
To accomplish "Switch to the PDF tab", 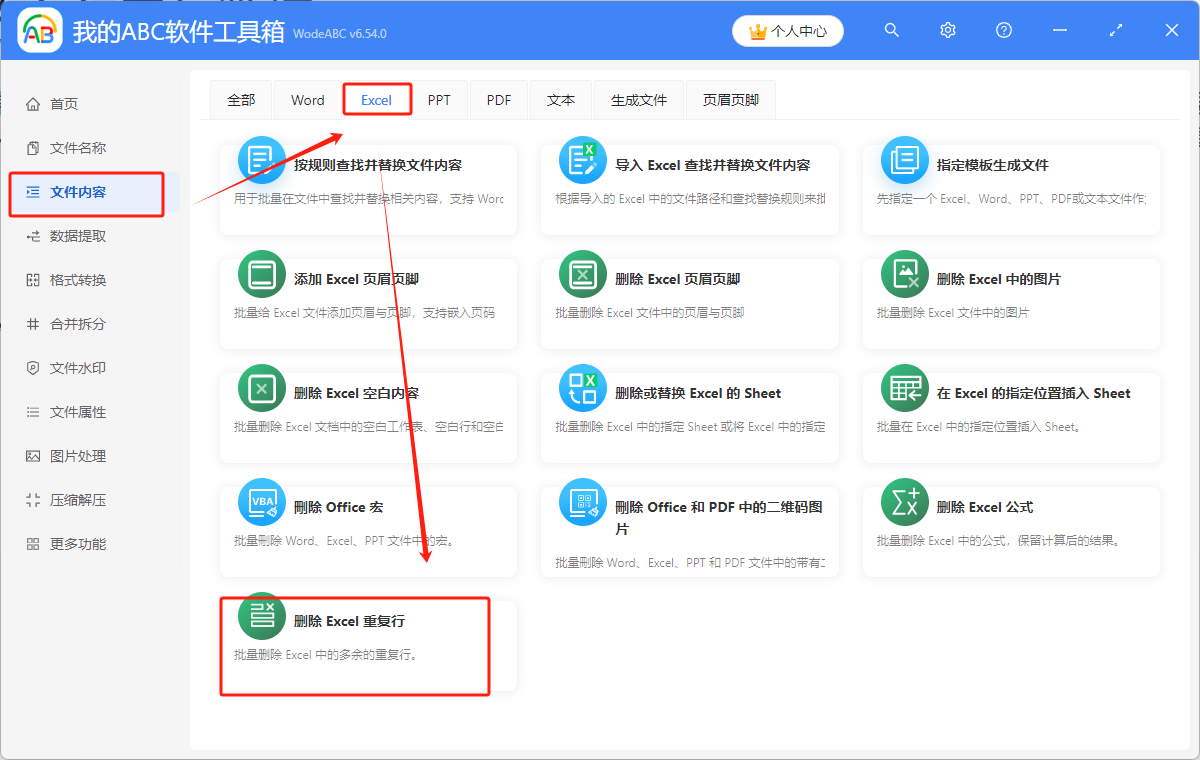I will click(498, 99).
